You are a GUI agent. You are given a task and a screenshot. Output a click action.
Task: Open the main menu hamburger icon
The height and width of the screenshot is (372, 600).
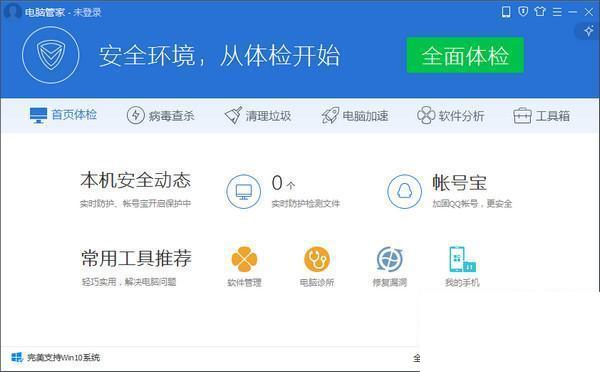pos(557,12)
